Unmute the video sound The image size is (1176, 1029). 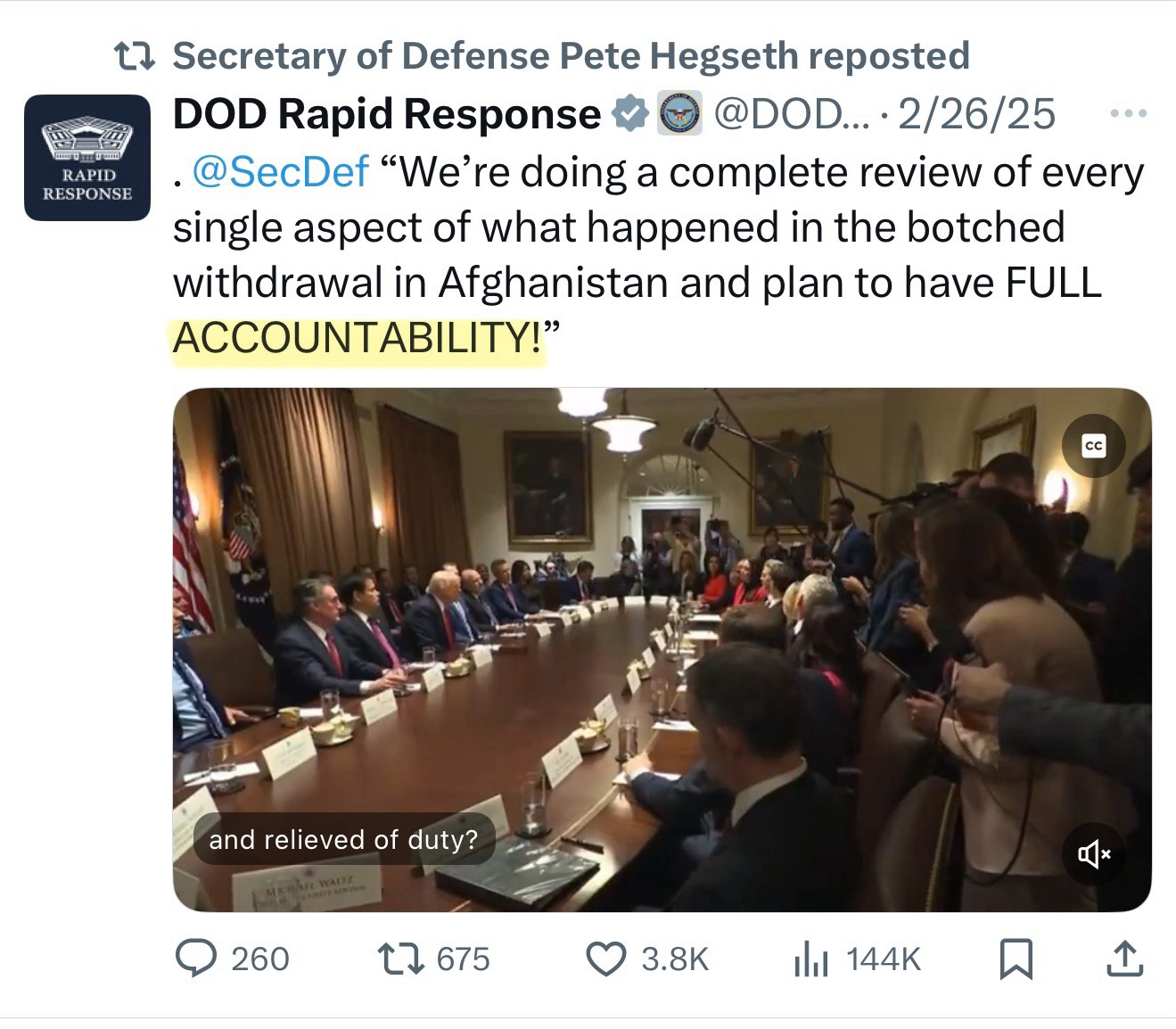pyautogui.click(x=1093, y=854)
